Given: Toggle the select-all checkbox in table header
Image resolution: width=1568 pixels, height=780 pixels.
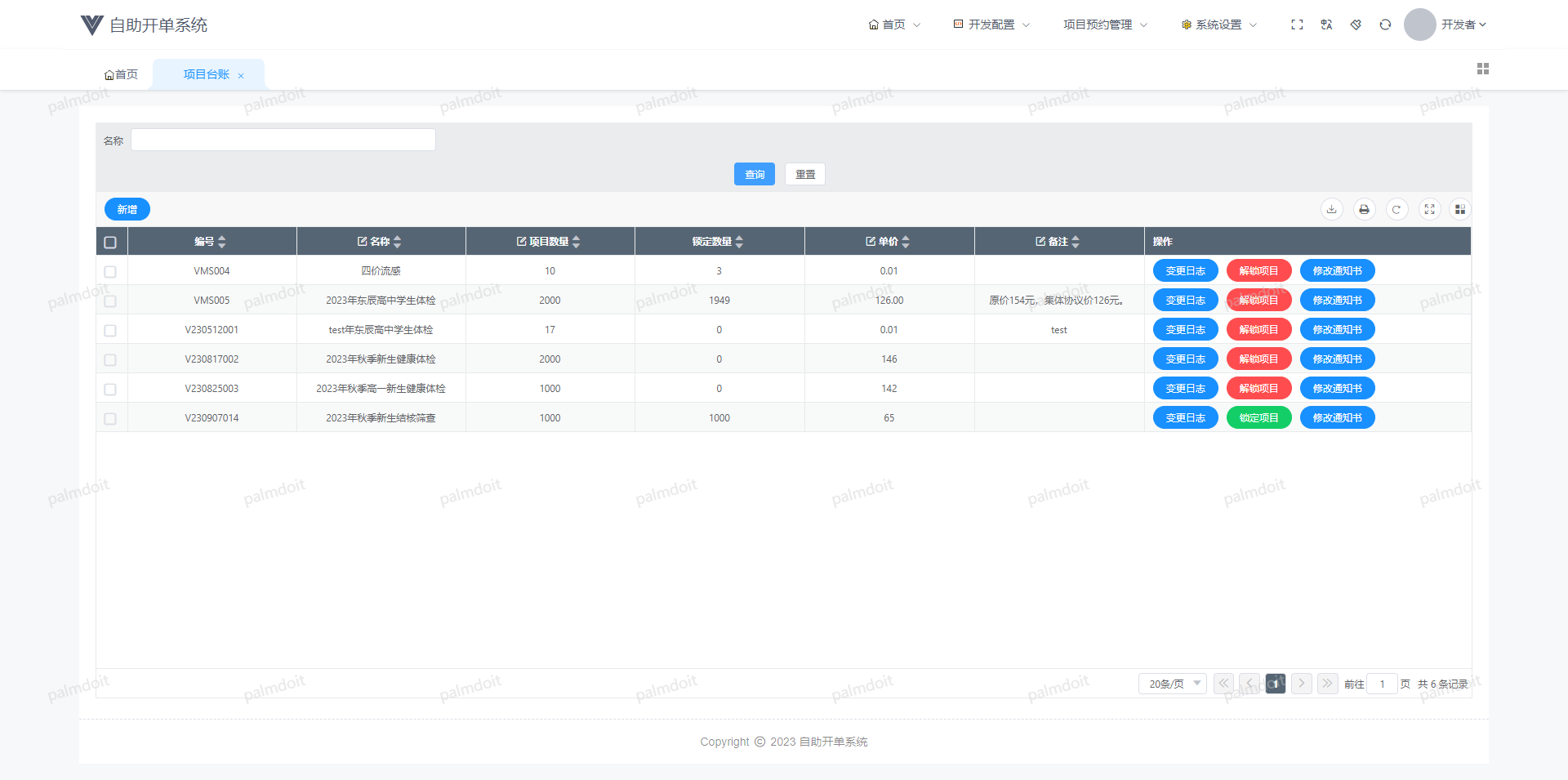Looking at the screenshot, I should coord(110,243).
